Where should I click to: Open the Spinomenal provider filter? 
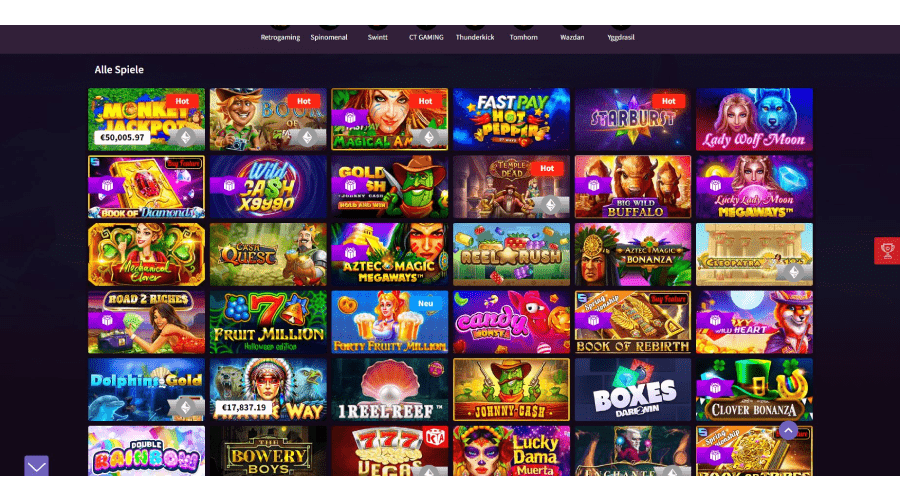329,37
